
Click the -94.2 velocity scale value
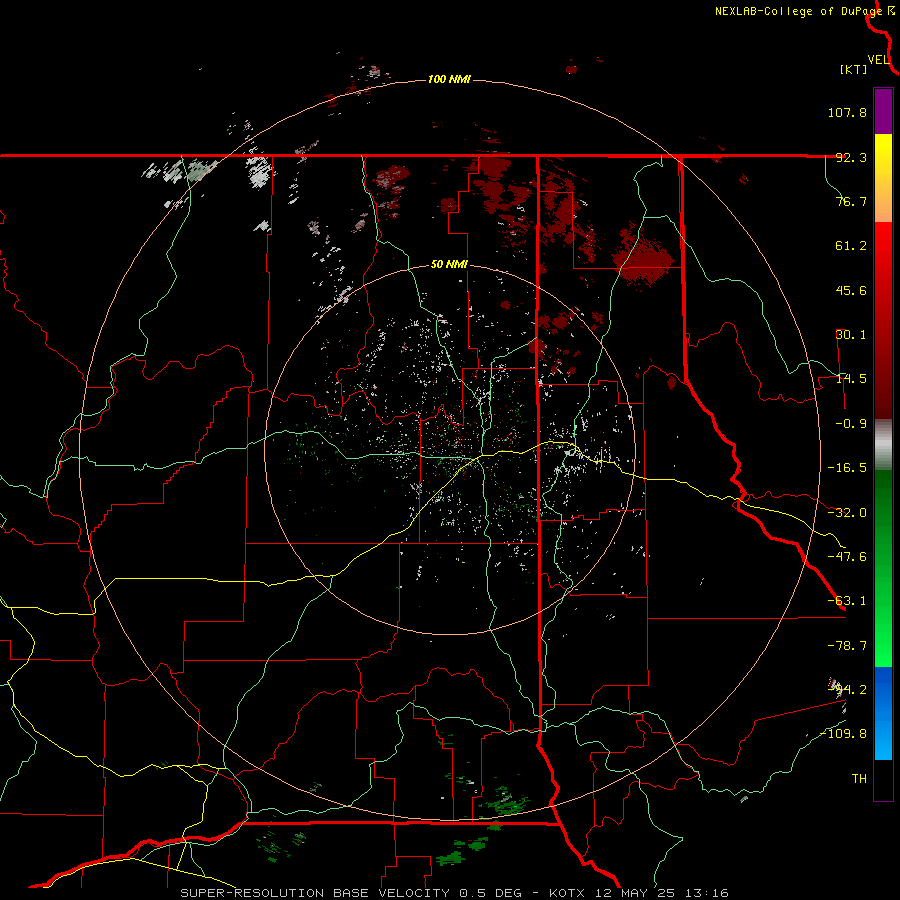click(847, 689)
